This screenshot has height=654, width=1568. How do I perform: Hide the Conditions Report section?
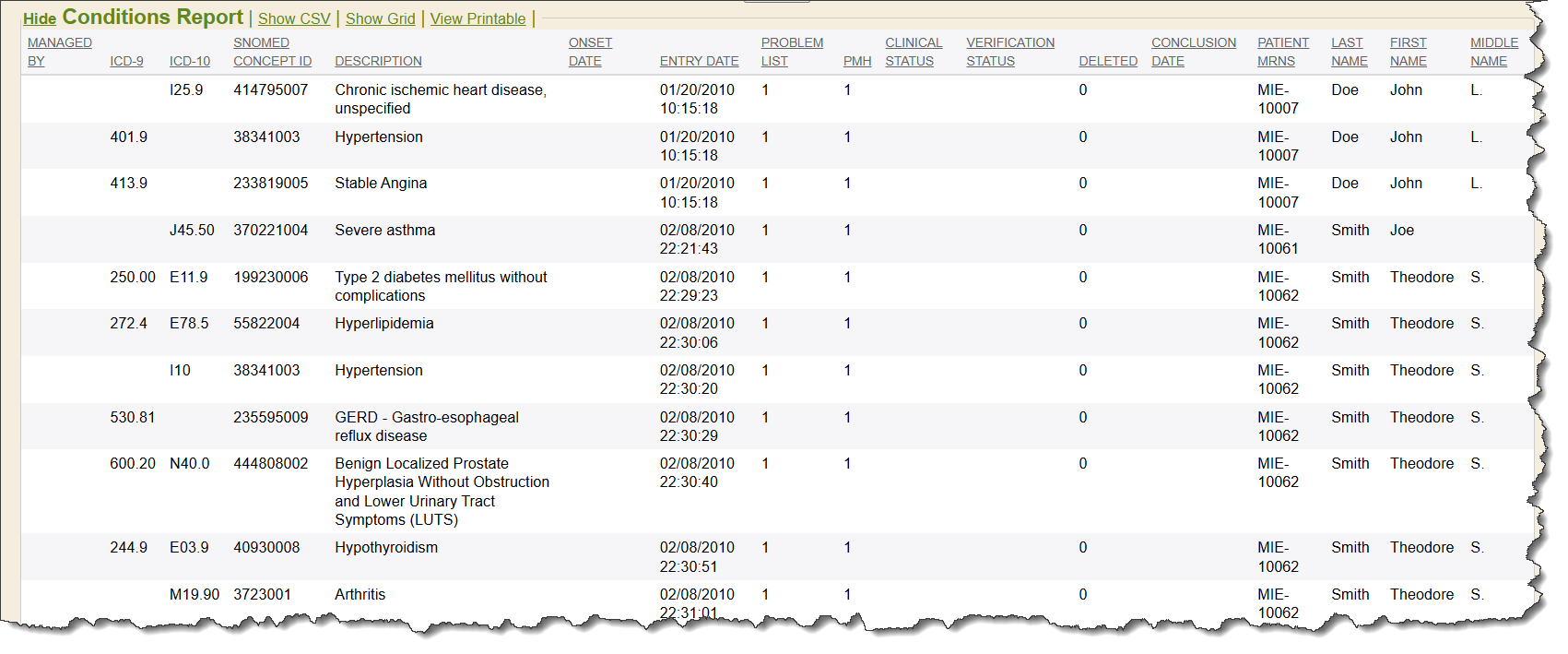coord(40,19)
